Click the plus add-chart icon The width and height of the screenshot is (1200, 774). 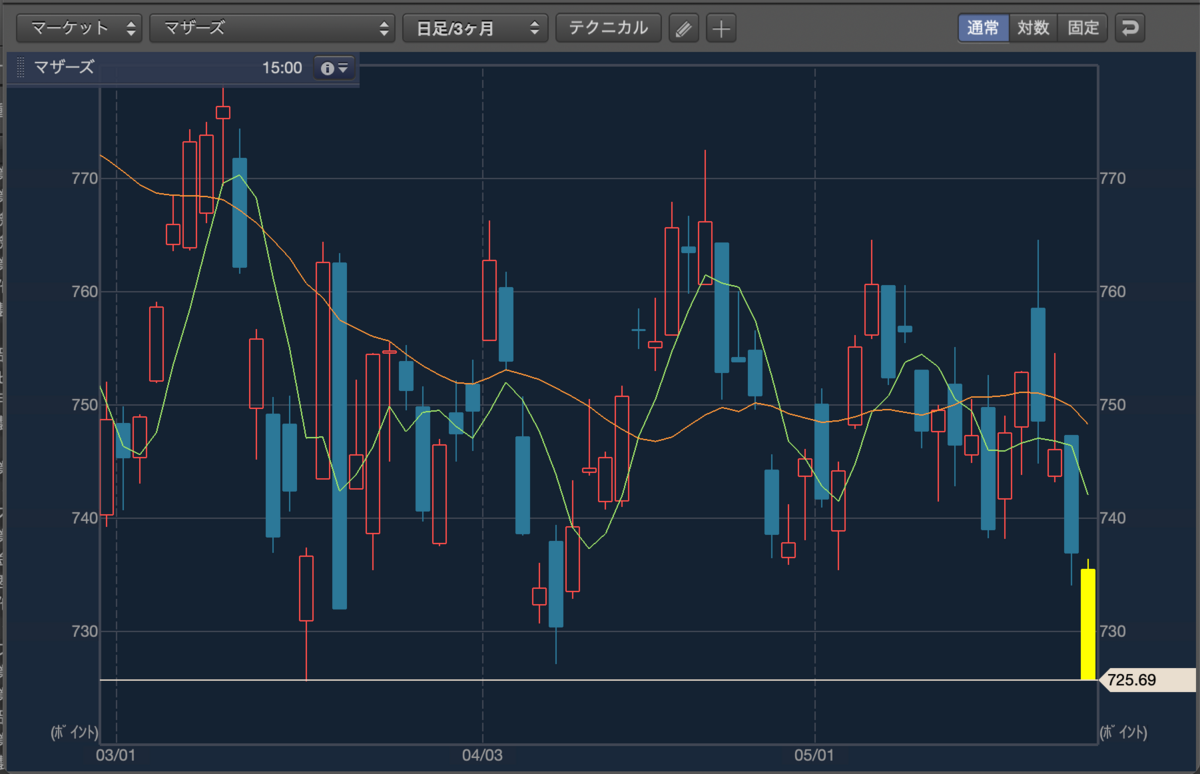coord(720,28)
